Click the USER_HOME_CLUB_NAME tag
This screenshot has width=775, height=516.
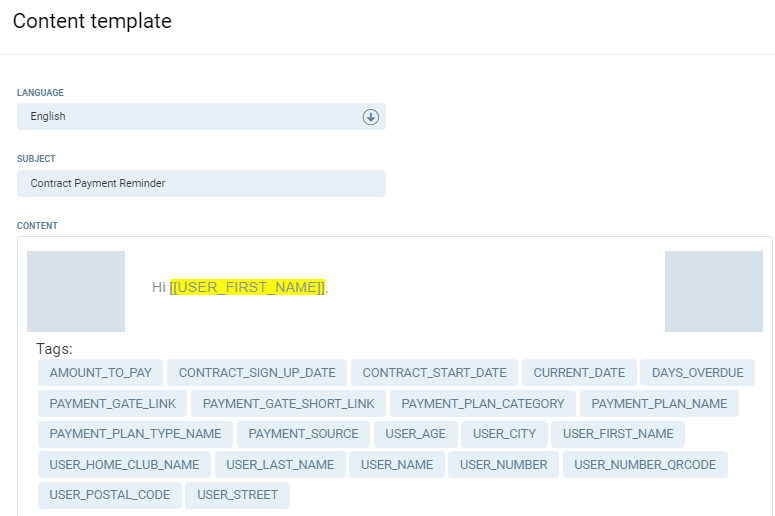(x=124, y=465)
